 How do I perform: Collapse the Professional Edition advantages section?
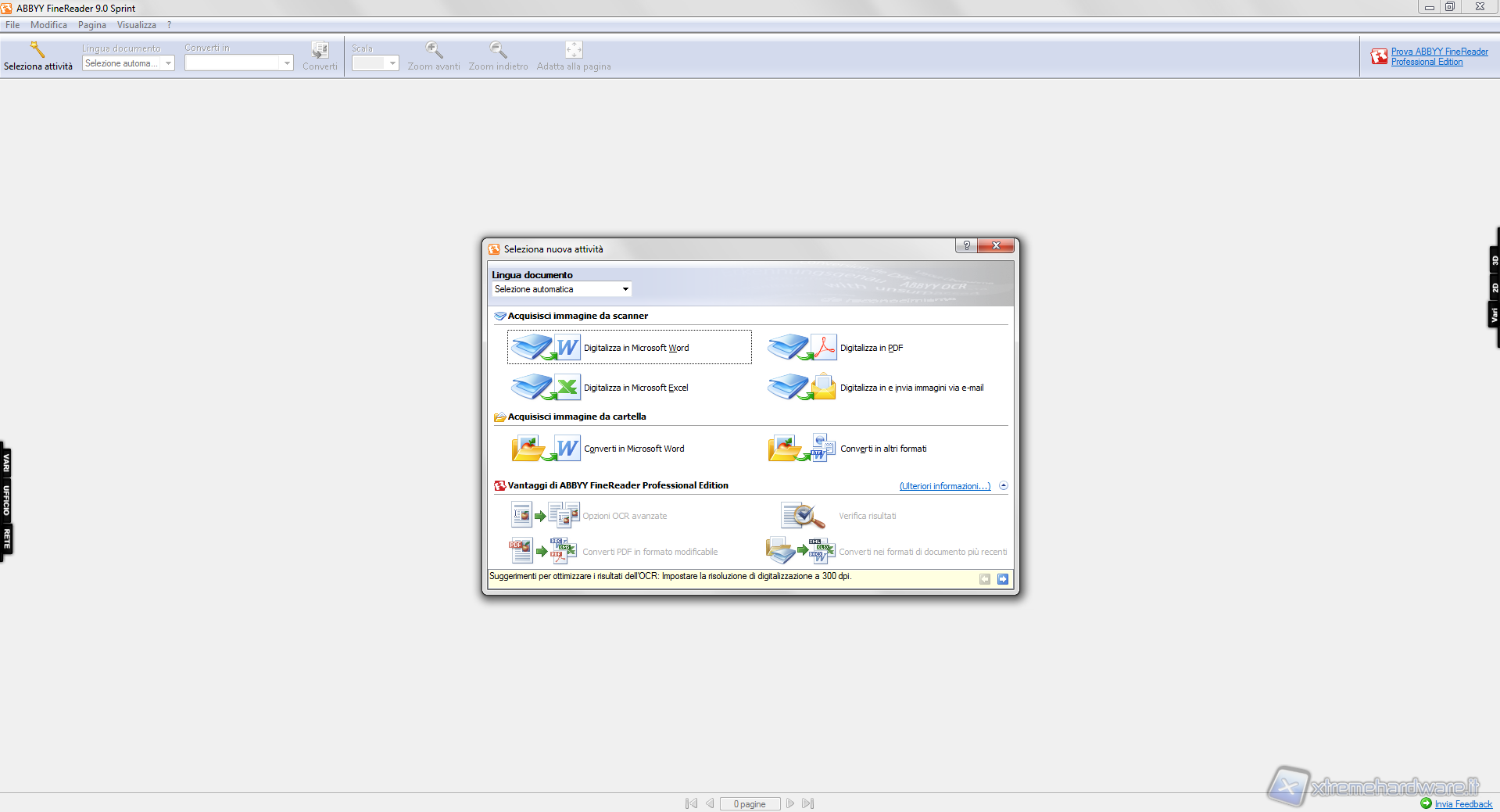(x=1004, y=486)
